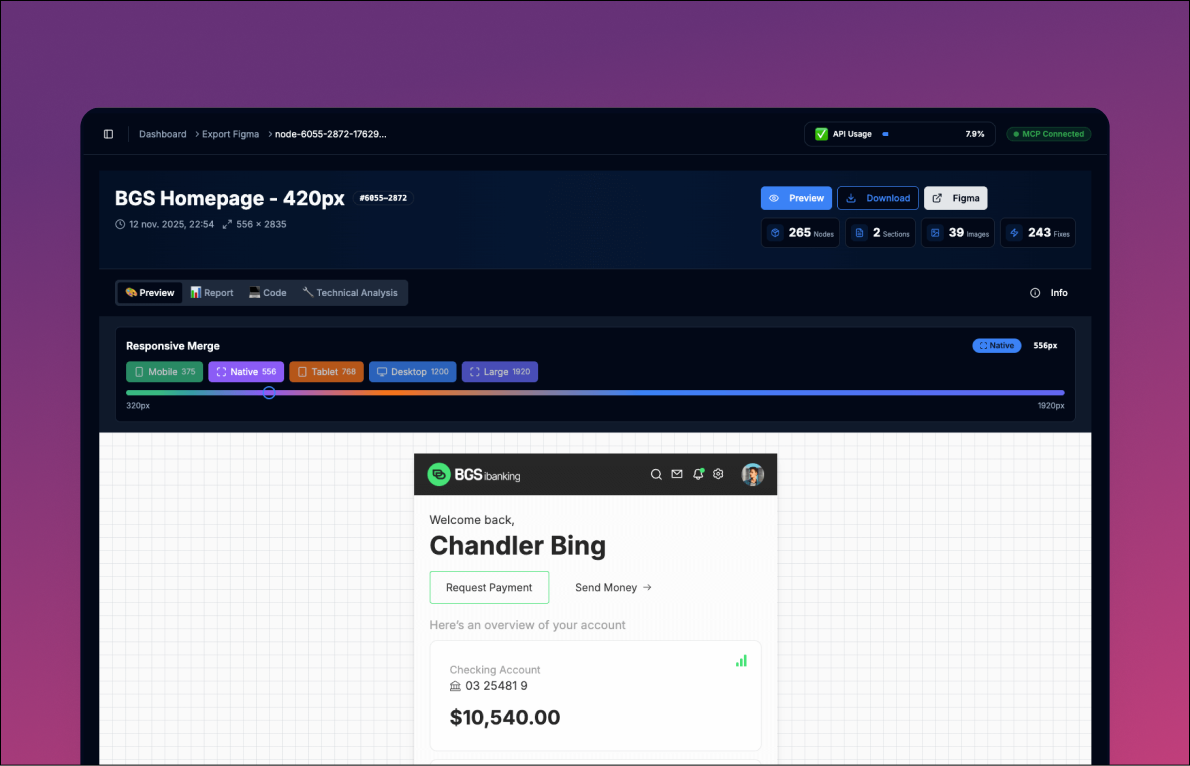Click the bank icon by account number
Image resolution: width=1190 pixels, height=766 pixels.
point(455,686)
